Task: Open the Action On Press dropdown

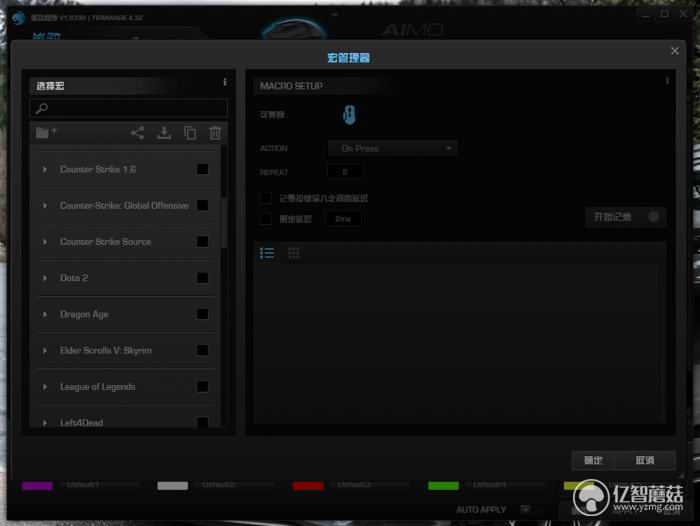Action: click(x=393, y=148)
